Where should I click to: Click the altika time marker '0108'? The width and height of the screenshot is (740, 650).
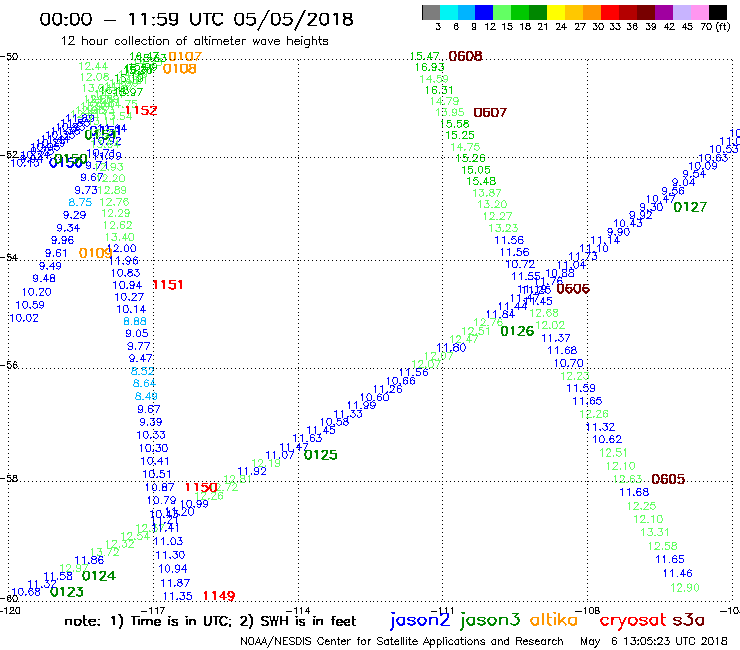pyautogui.click(x=179, y=69)
